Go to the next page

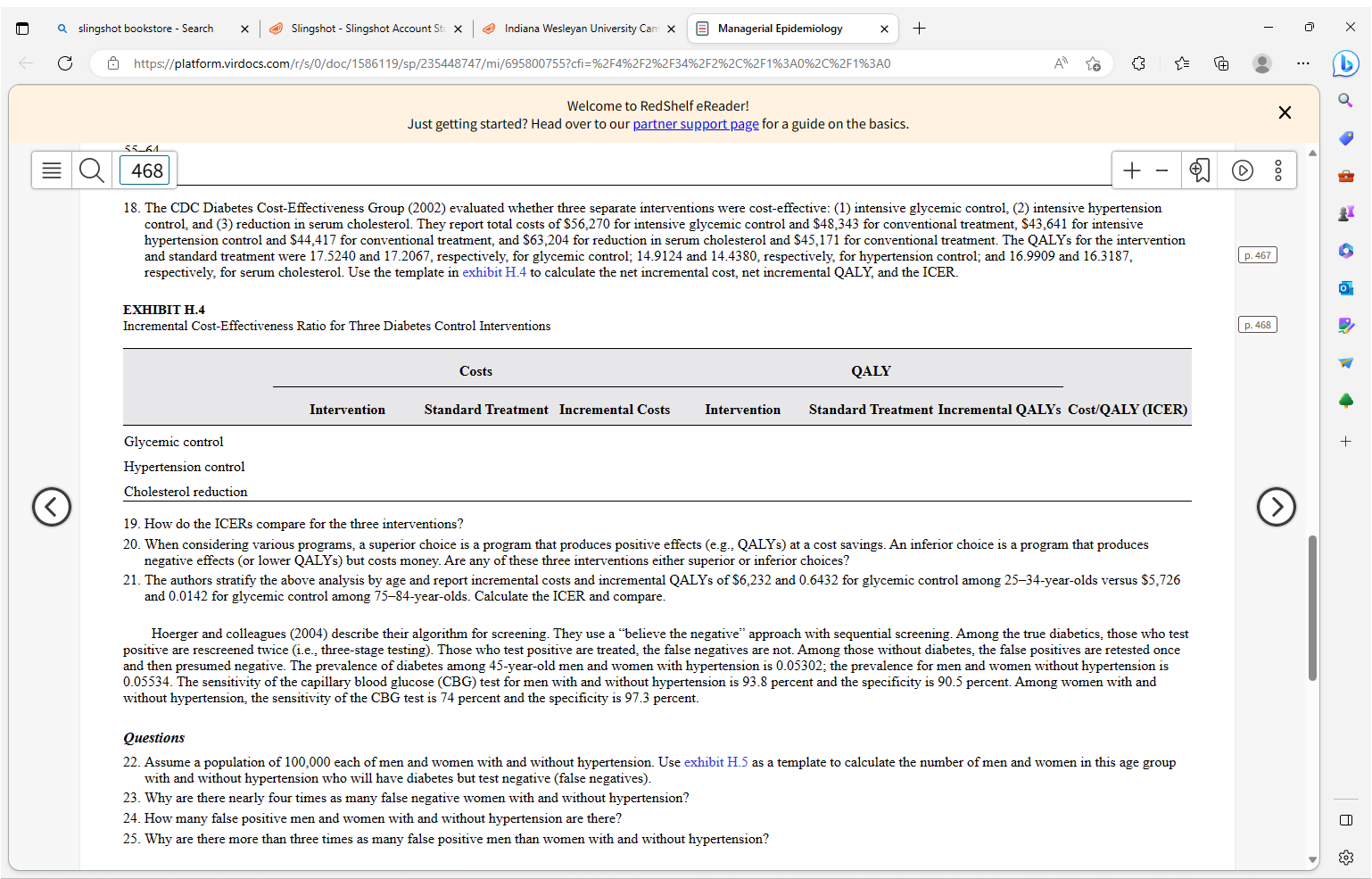tap(1277, 507)
